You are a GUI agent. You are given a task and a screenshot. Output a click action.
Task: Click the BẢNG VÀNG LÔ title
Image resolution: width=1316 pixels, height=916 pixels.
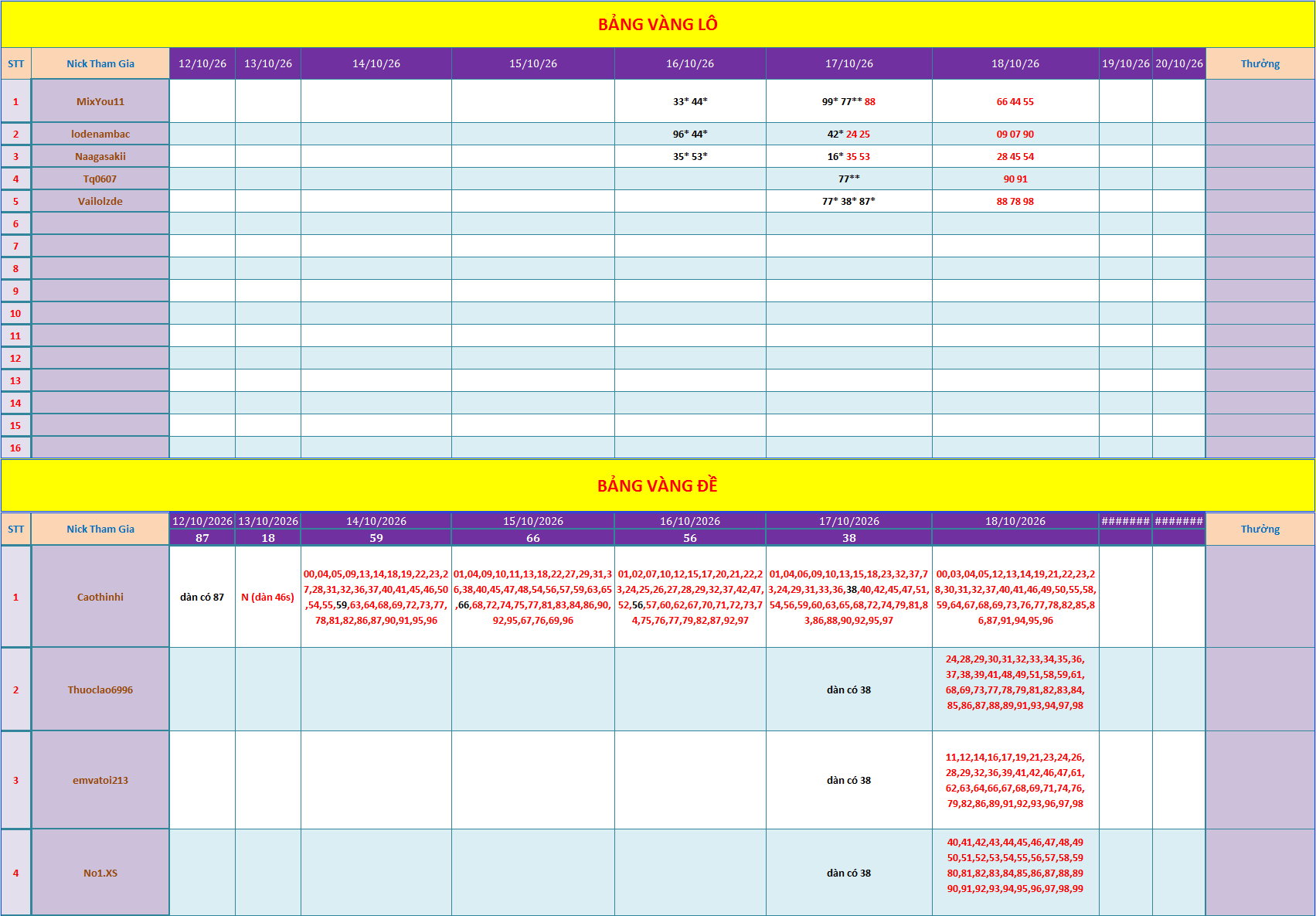pyautogui.click(x=658, y=25)
